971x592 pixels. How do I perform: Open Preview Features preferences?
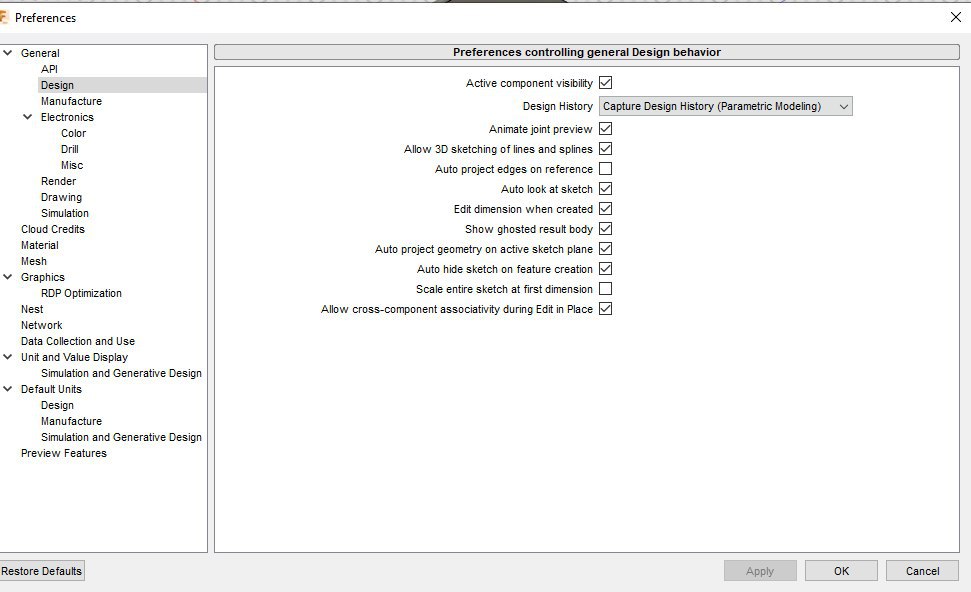pyautogui.click(x=64, y=453)
